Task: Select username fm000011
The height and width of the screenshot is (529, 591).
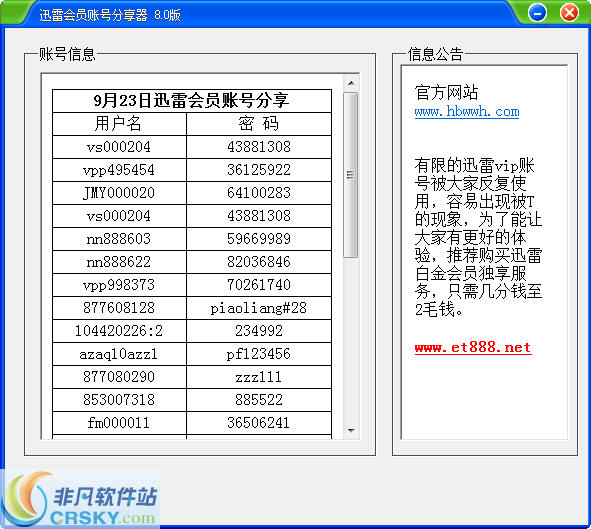Action: tap(118, 423)
